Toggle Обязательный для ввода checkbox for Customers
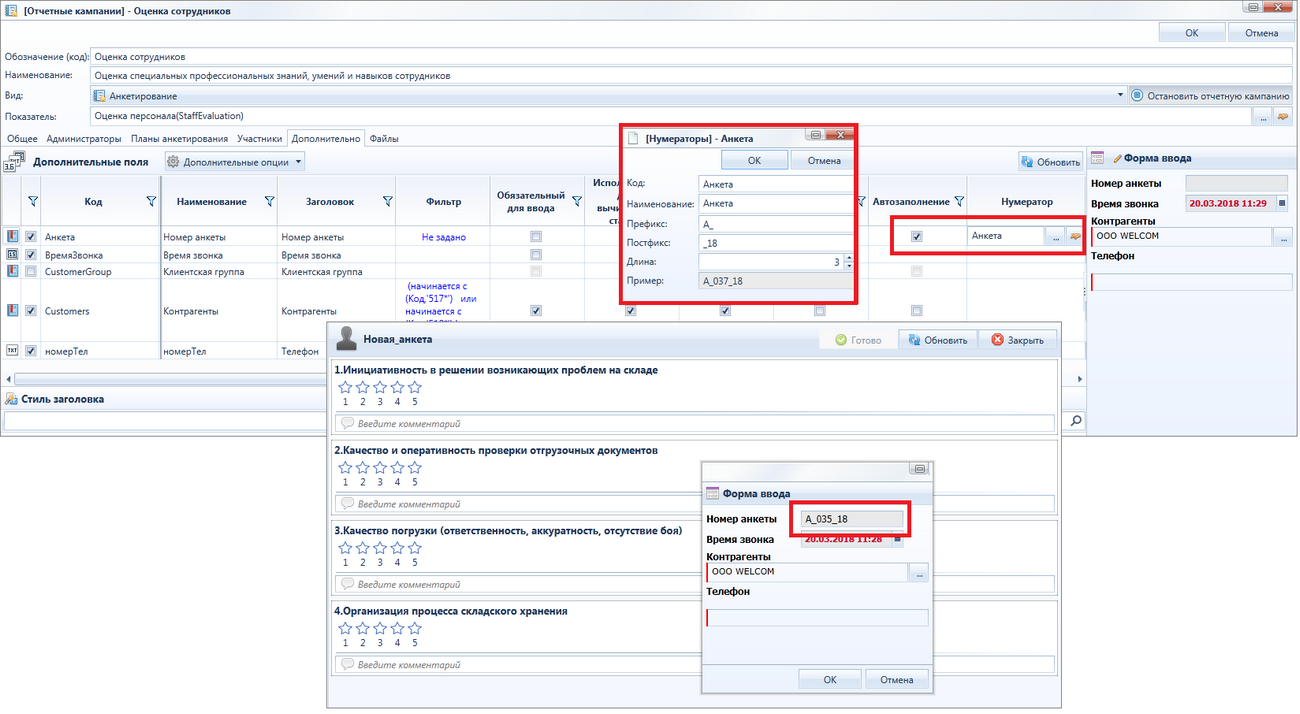 (x=536, y=311)
